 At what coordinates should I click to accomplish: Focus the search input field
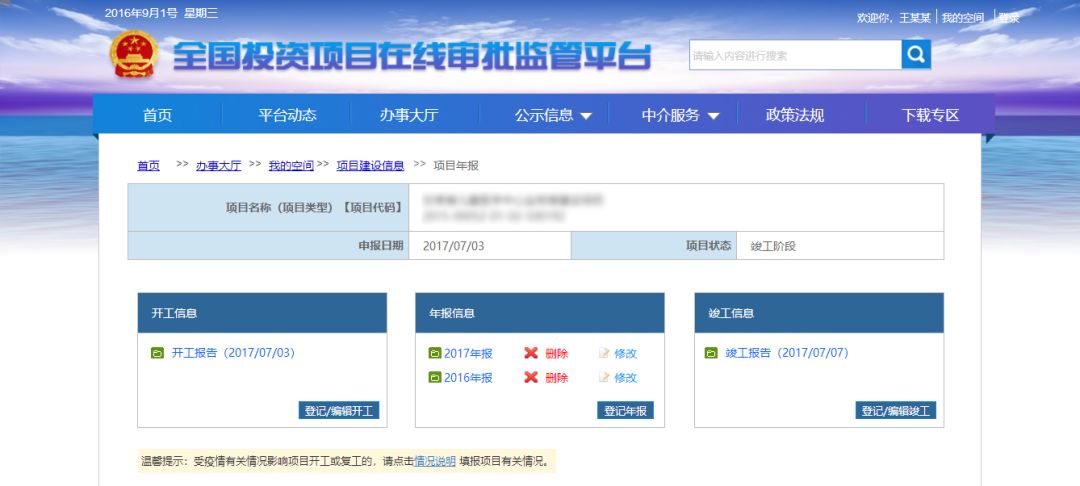794,56
